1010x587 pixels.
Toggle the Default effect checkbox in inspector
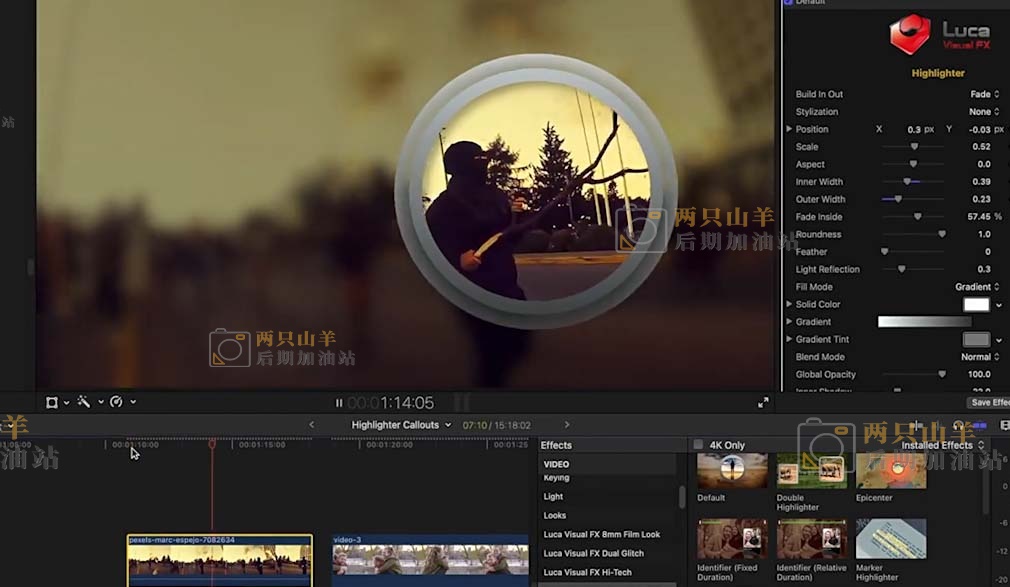[788, 2]
